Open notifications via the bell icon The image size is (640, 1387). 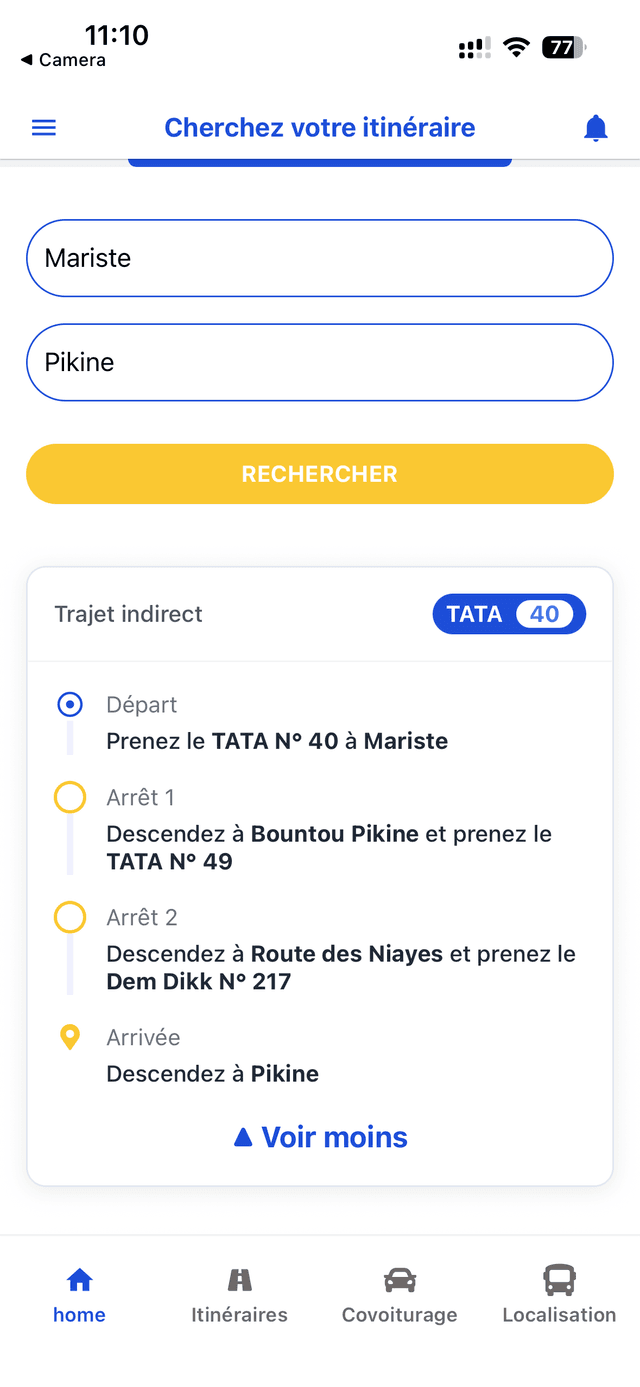pyautogui.click(x=595, y=127)
